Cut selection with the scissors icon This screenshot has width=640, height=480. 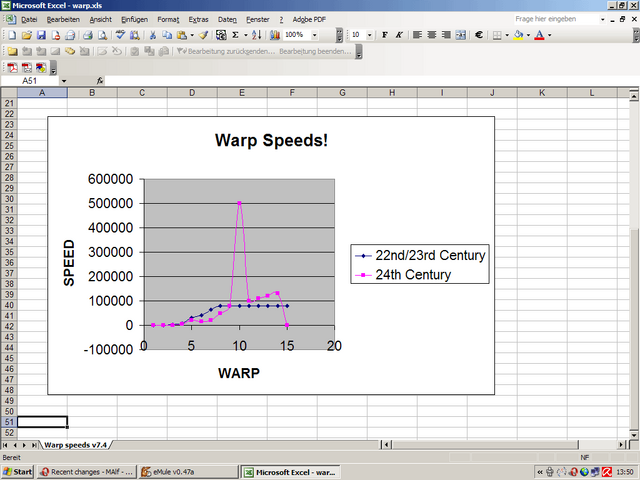click(x=153, y=35)
